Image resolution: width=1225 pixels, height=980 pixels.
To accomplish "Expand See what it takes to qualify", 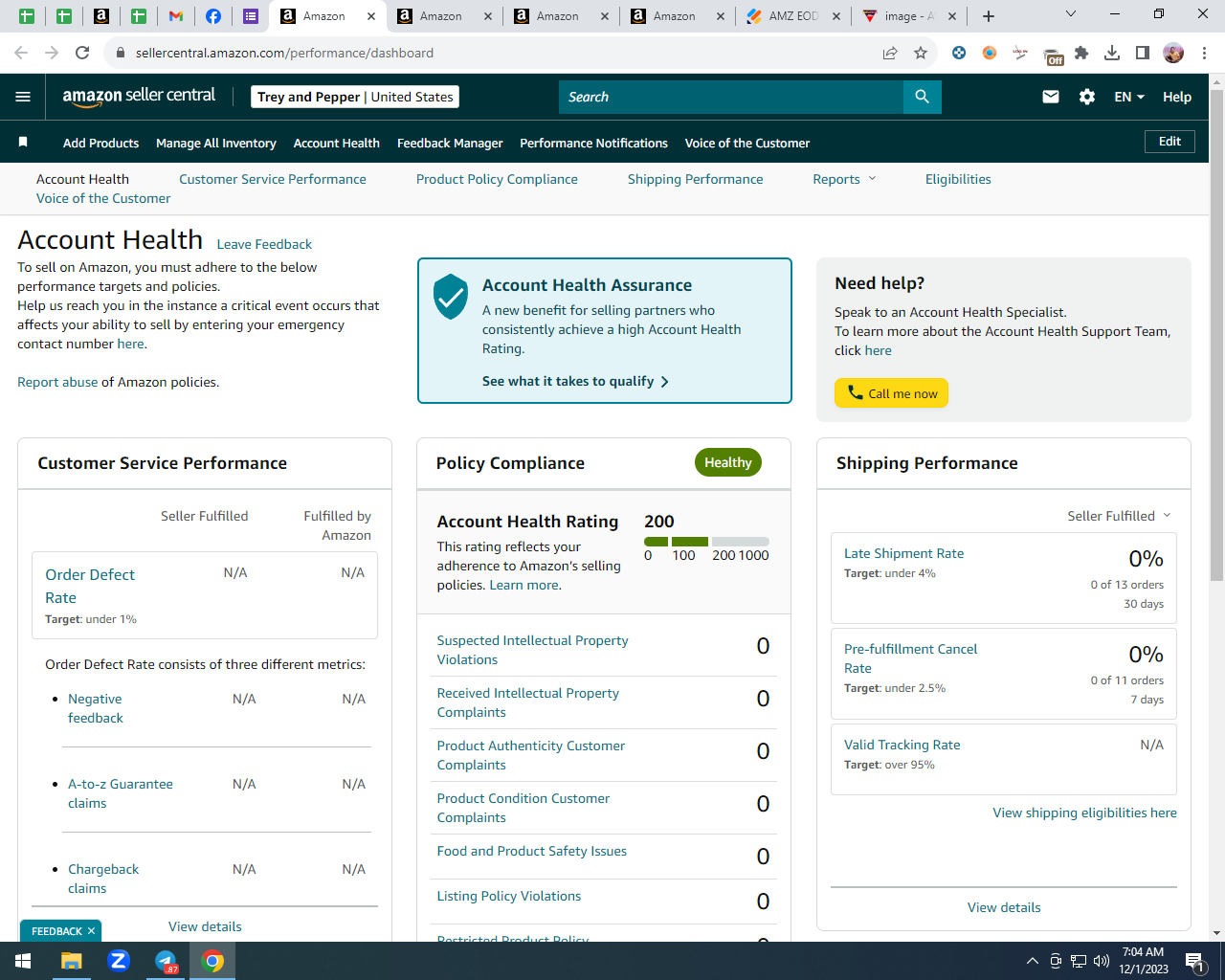I will (x=575, y=381).
